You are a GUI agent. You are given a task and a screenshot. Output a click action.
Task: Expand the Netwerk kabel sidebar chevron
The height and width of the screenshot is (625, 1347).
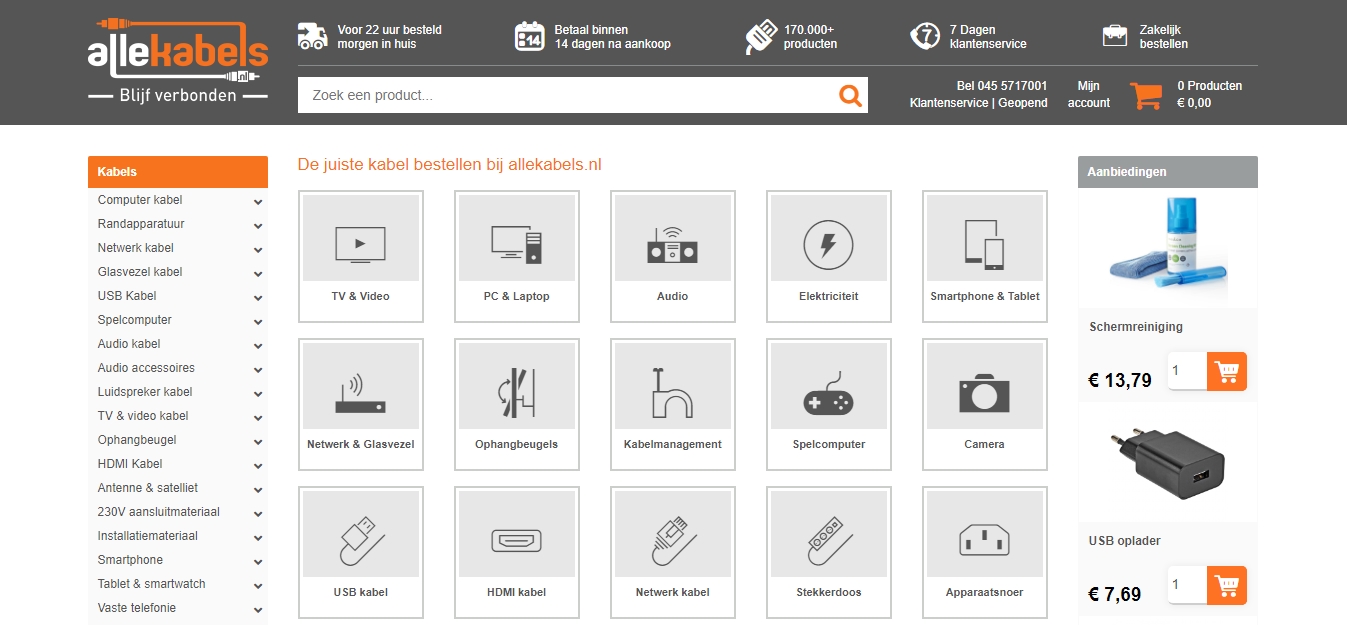[258, 249]
